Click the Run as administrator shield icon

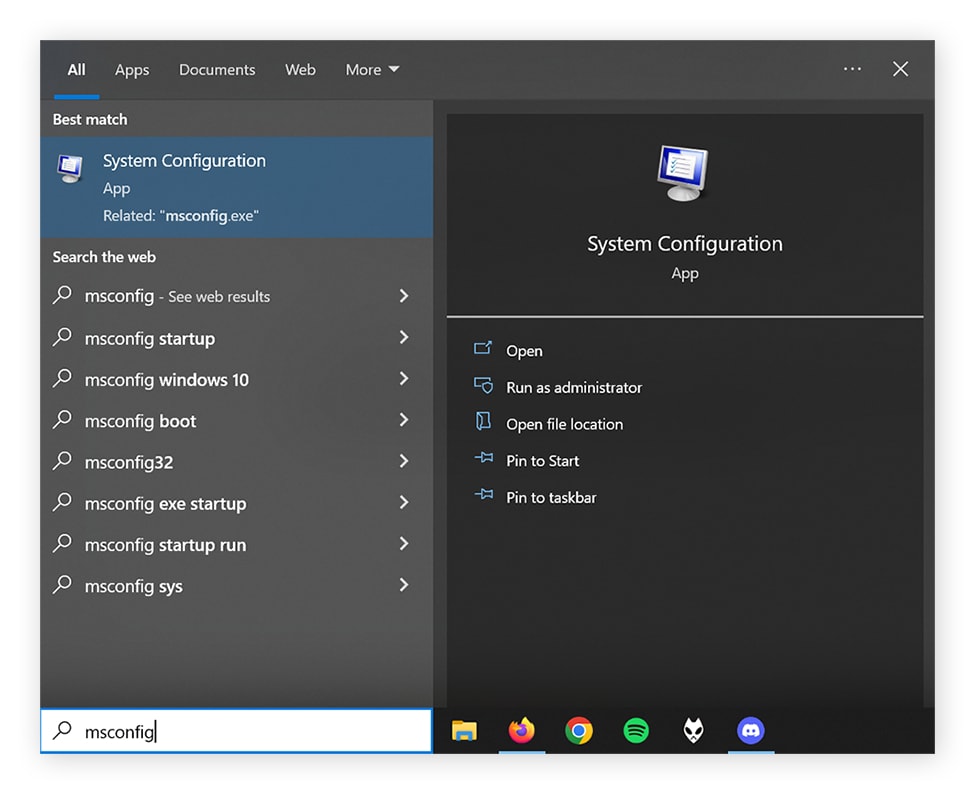483,385
